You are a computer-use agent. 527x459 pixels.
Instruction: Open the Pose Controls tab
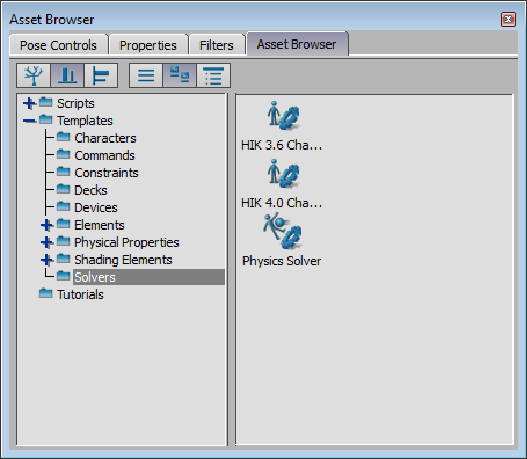point(58,45)
